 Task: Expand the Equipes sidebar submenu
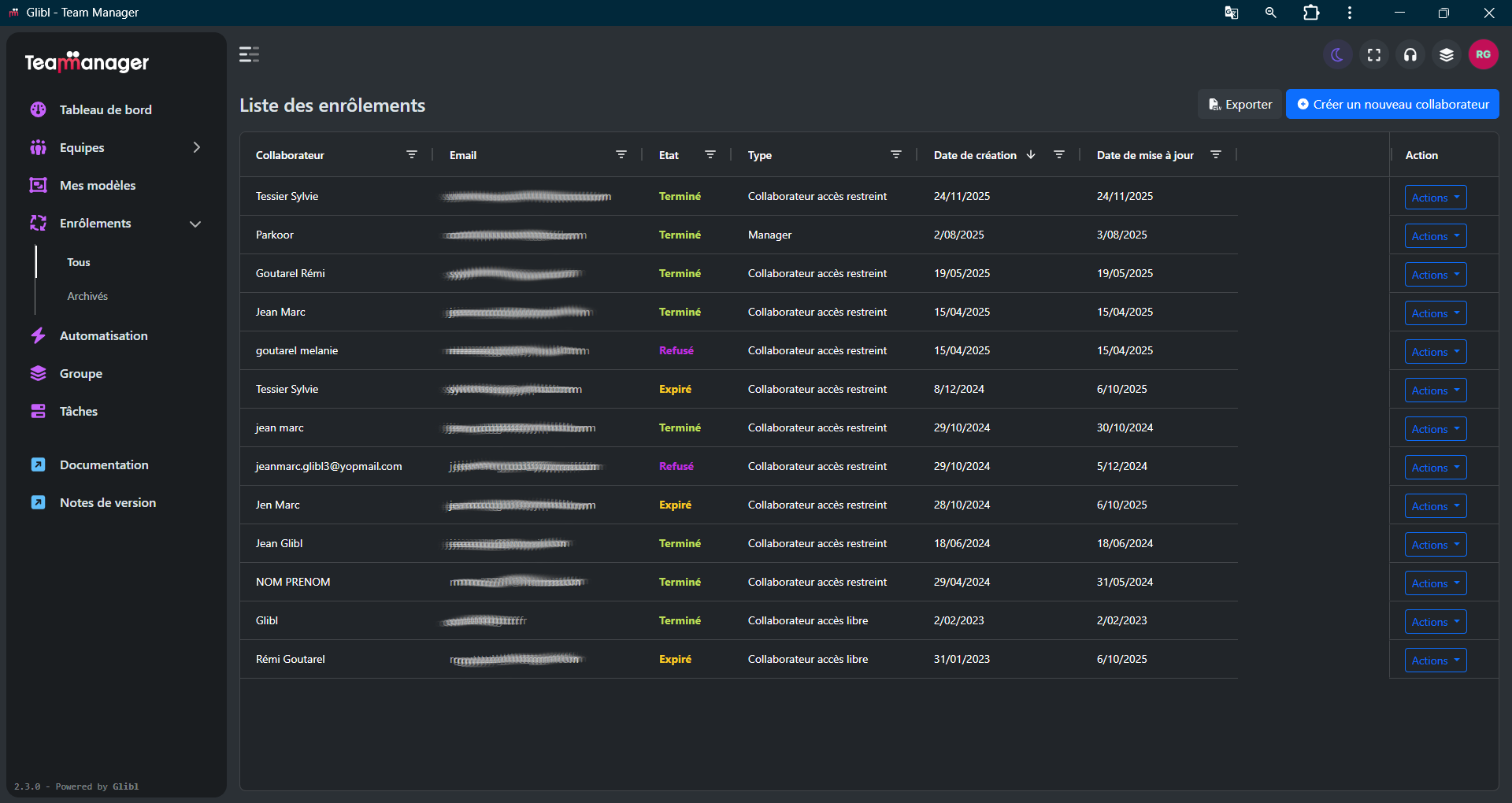pyautogui.click(x=196, y=148)
